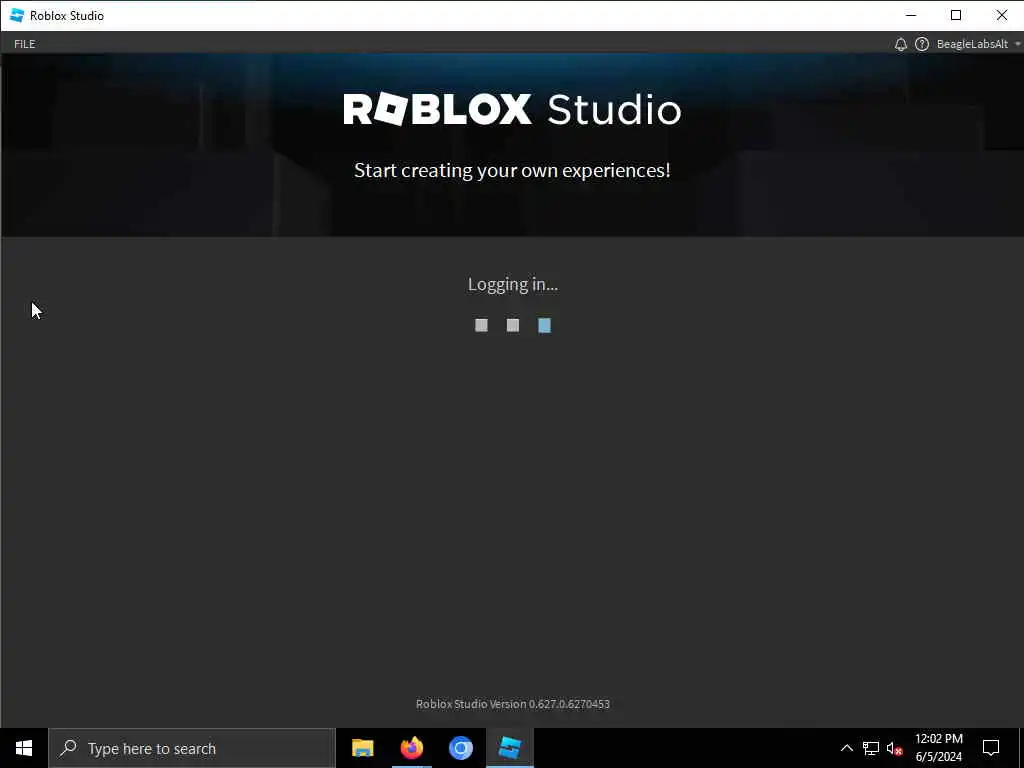Open Chrome from the taskbar
Image resolution: width=1024 pixels, height=768 pixels.
pyautogui.click(x=460, y=748)
